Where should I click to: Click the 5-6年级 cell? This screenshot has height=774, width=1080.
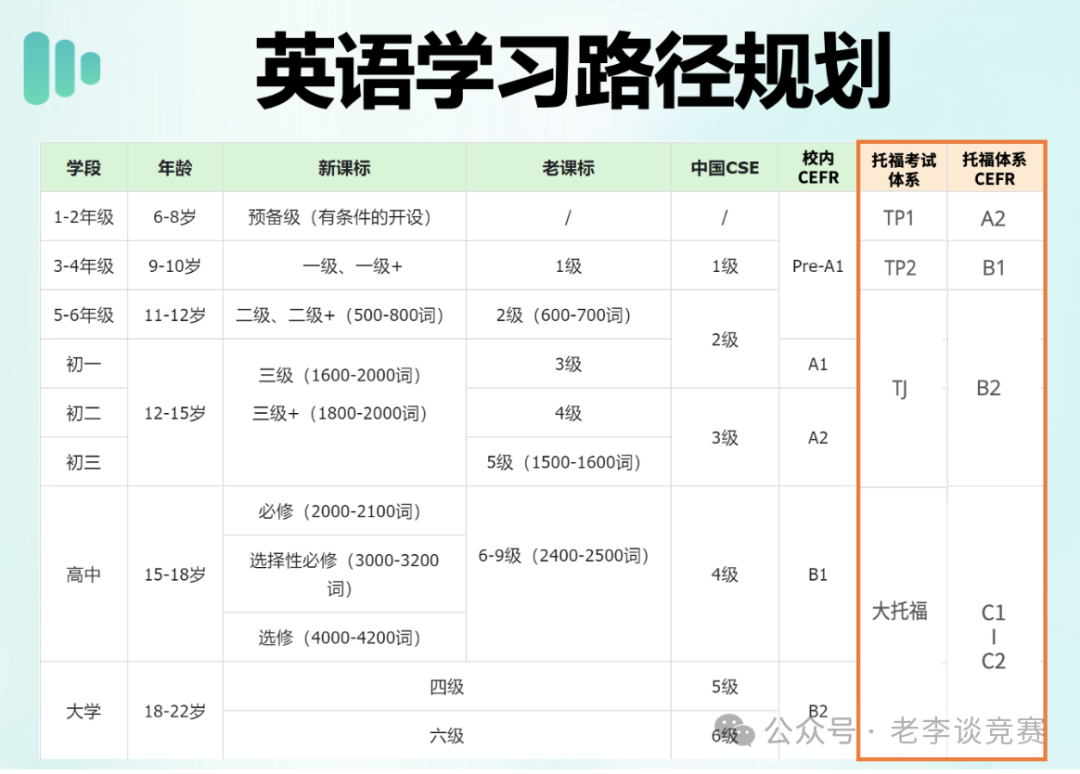coord(84,315)
